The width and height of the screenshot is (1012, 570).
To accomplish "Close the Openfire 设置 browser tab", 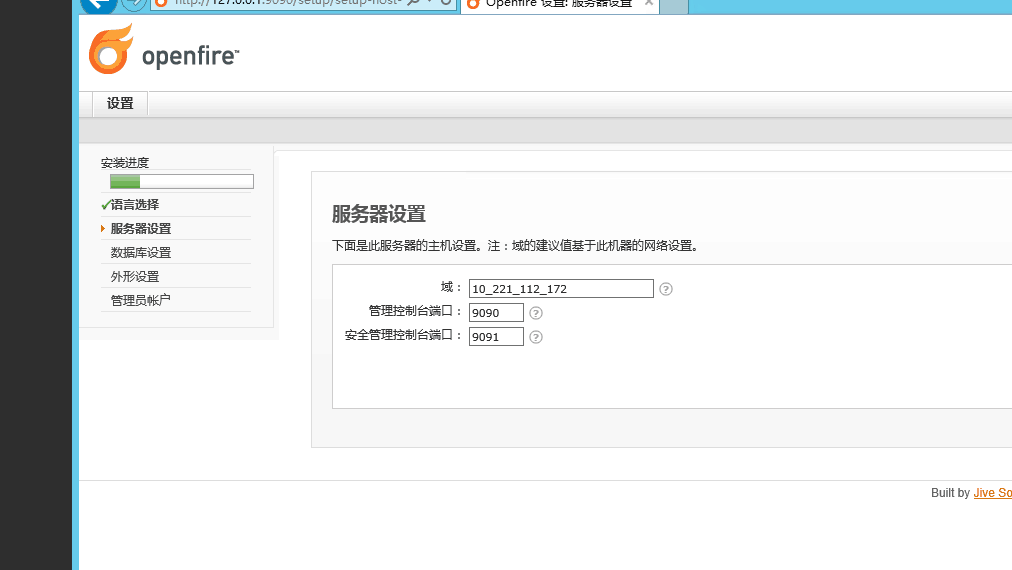I will [648, 5].
